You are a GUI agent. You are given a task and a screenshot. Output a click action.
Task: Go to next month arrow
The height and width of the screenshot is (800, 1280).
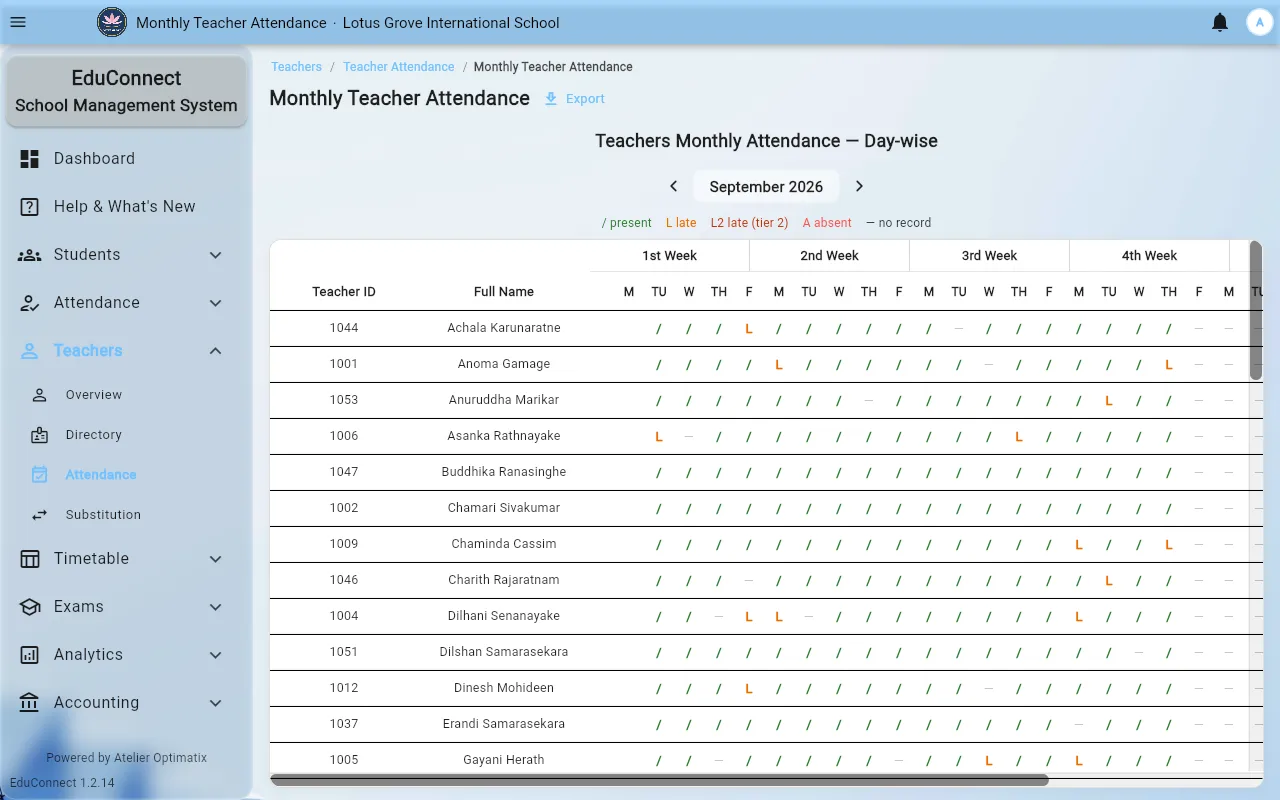click(859, 186)
